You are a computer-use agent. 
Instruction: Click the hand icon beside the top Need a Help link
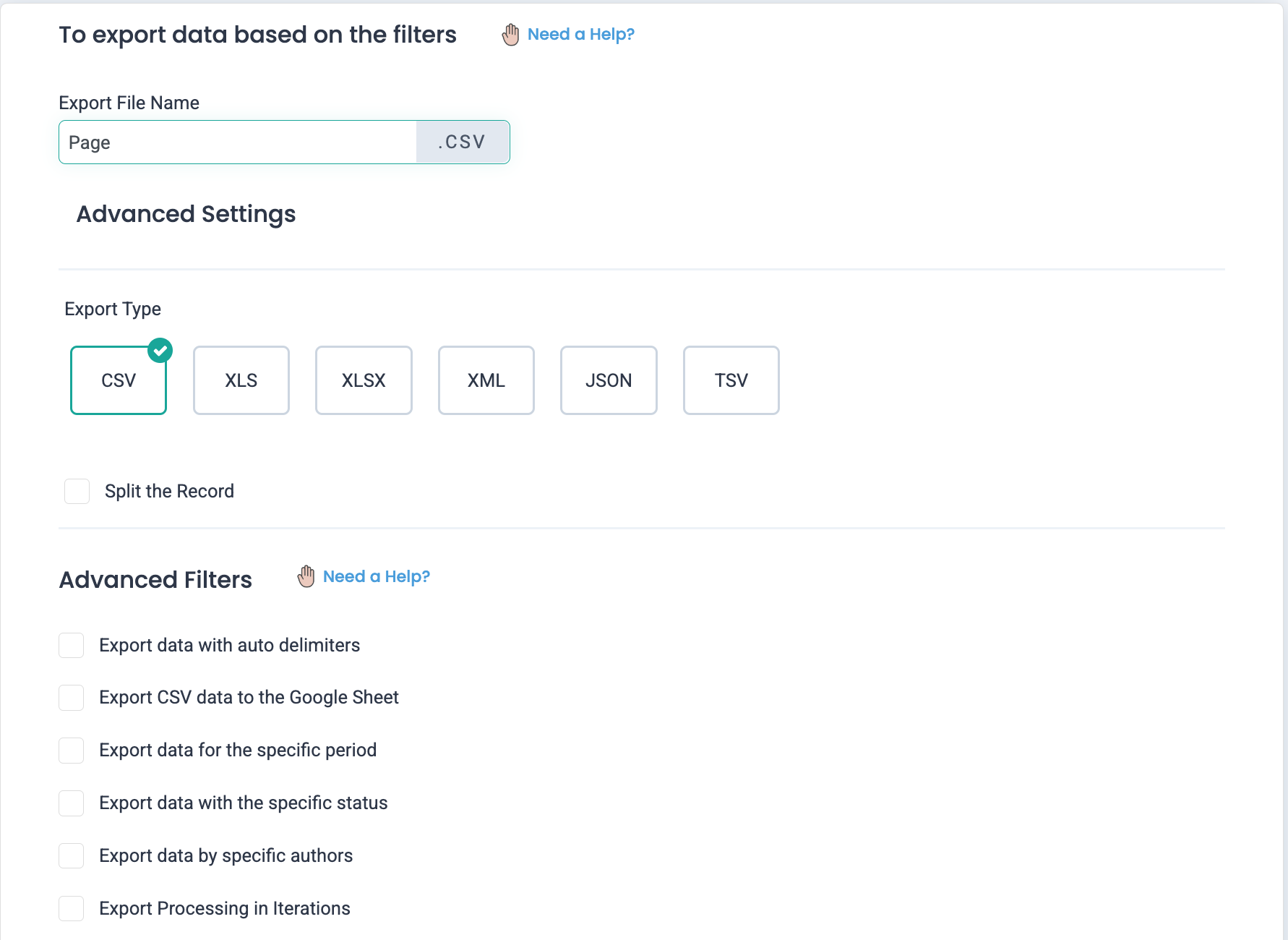510,35
